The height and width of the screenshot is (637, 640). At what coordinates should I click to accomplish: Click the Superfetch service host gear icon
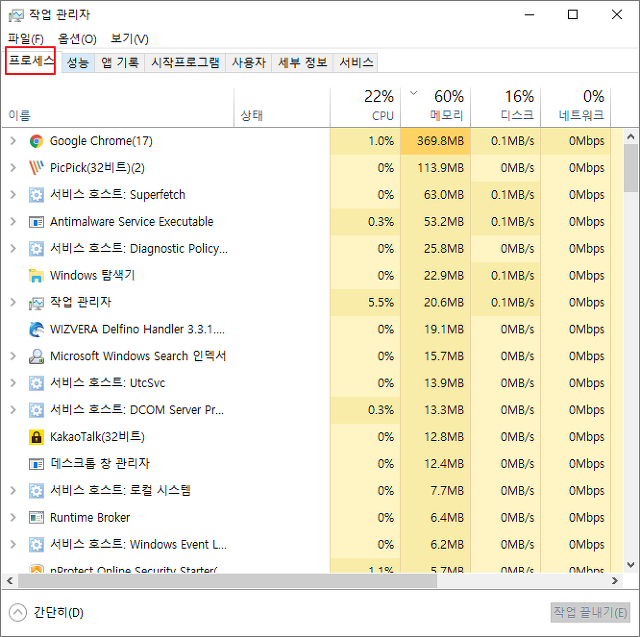(x=36, y=195)
